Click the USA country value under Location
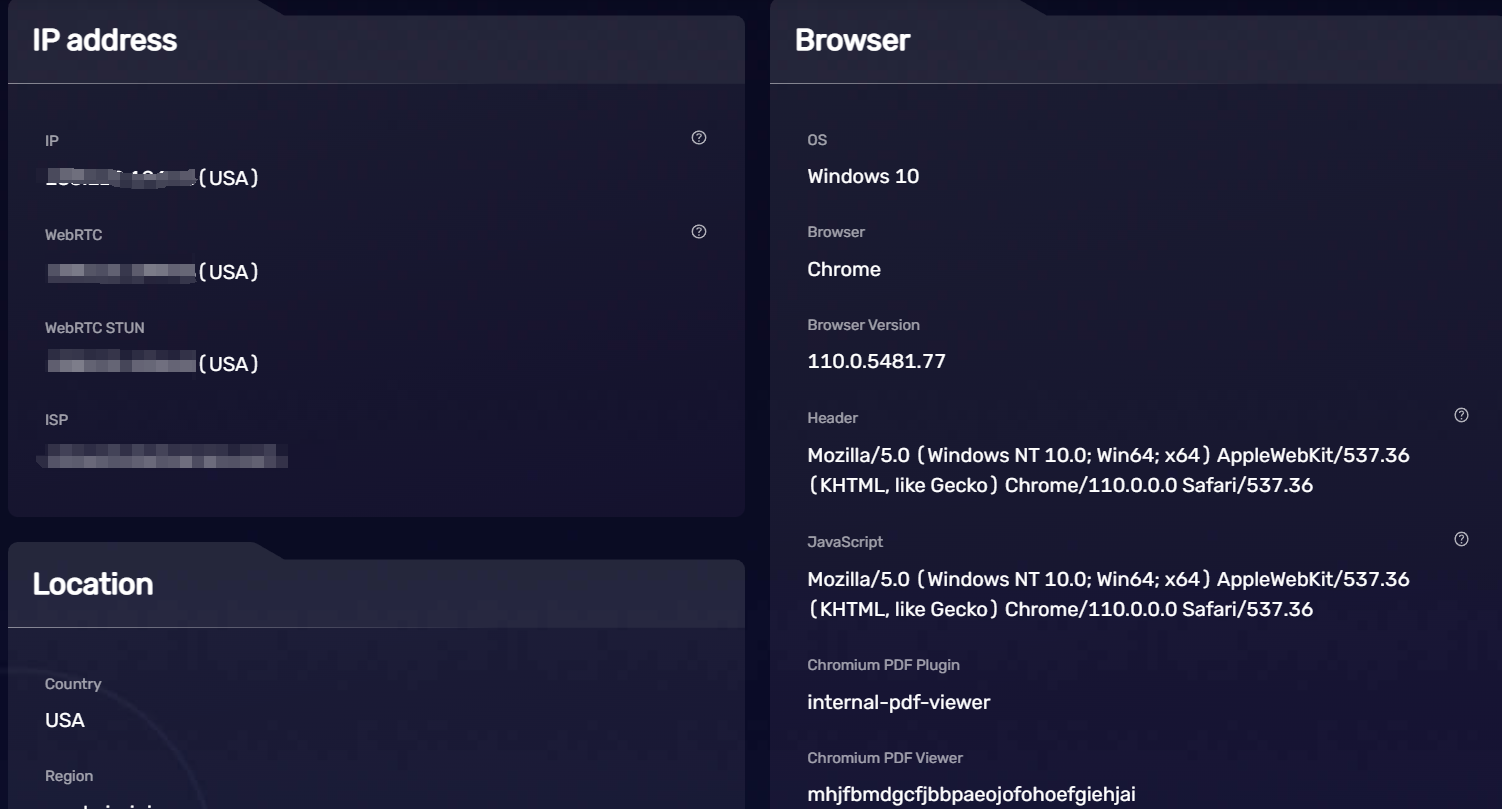Viewport: 1502px width, 809px height. [64, 720]
